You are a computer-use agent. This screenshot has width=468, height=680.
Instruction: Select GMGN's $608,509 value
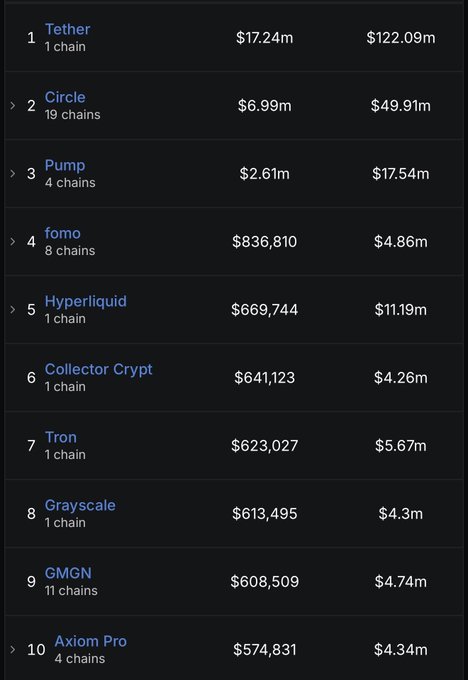click(265, 582)
